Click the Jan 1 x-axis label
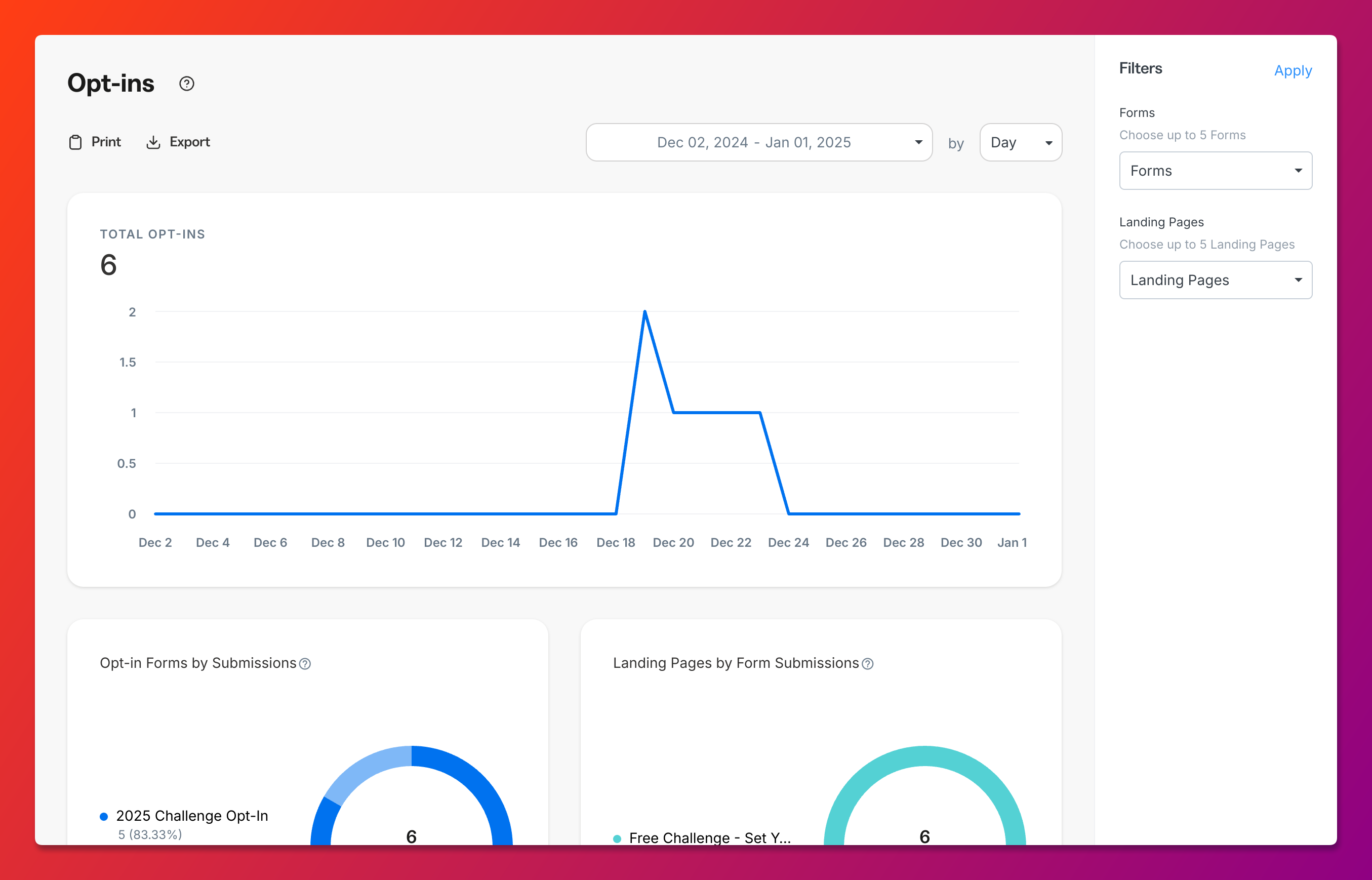The image size is (1372, 880). [1012, 543]
